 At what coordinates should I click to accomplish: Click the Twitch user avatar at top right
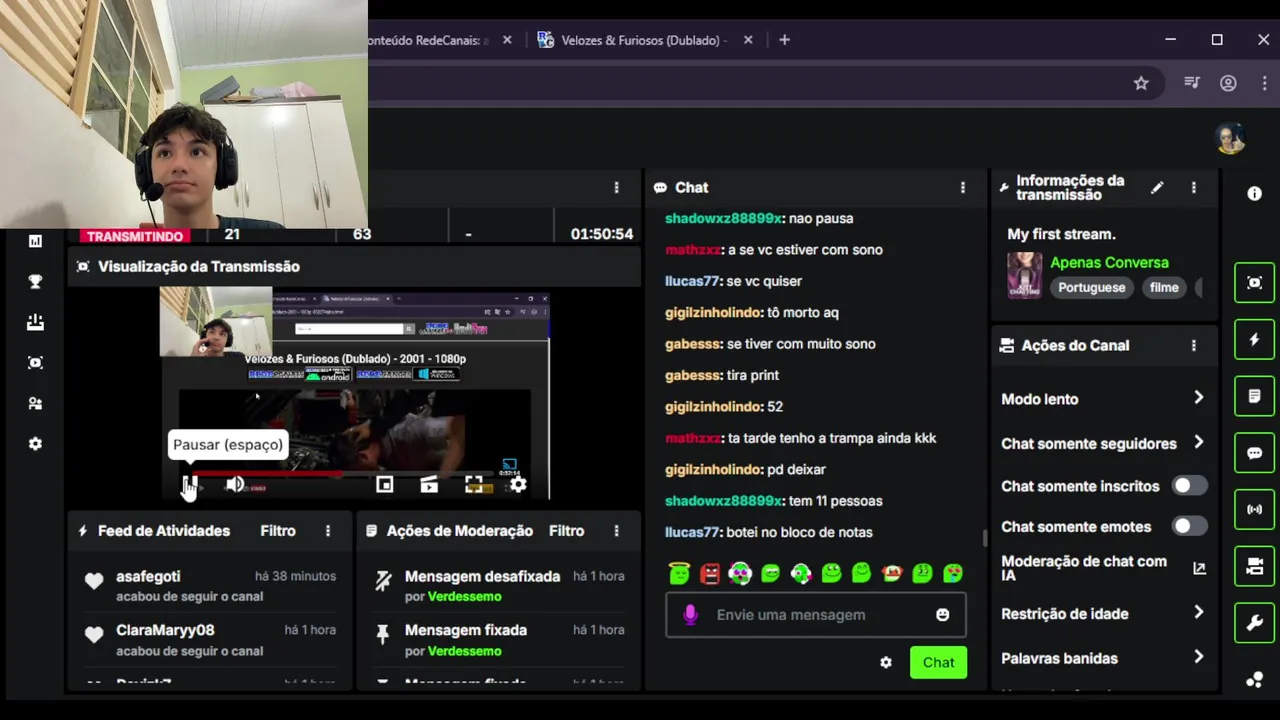[x=1230, y=138]
